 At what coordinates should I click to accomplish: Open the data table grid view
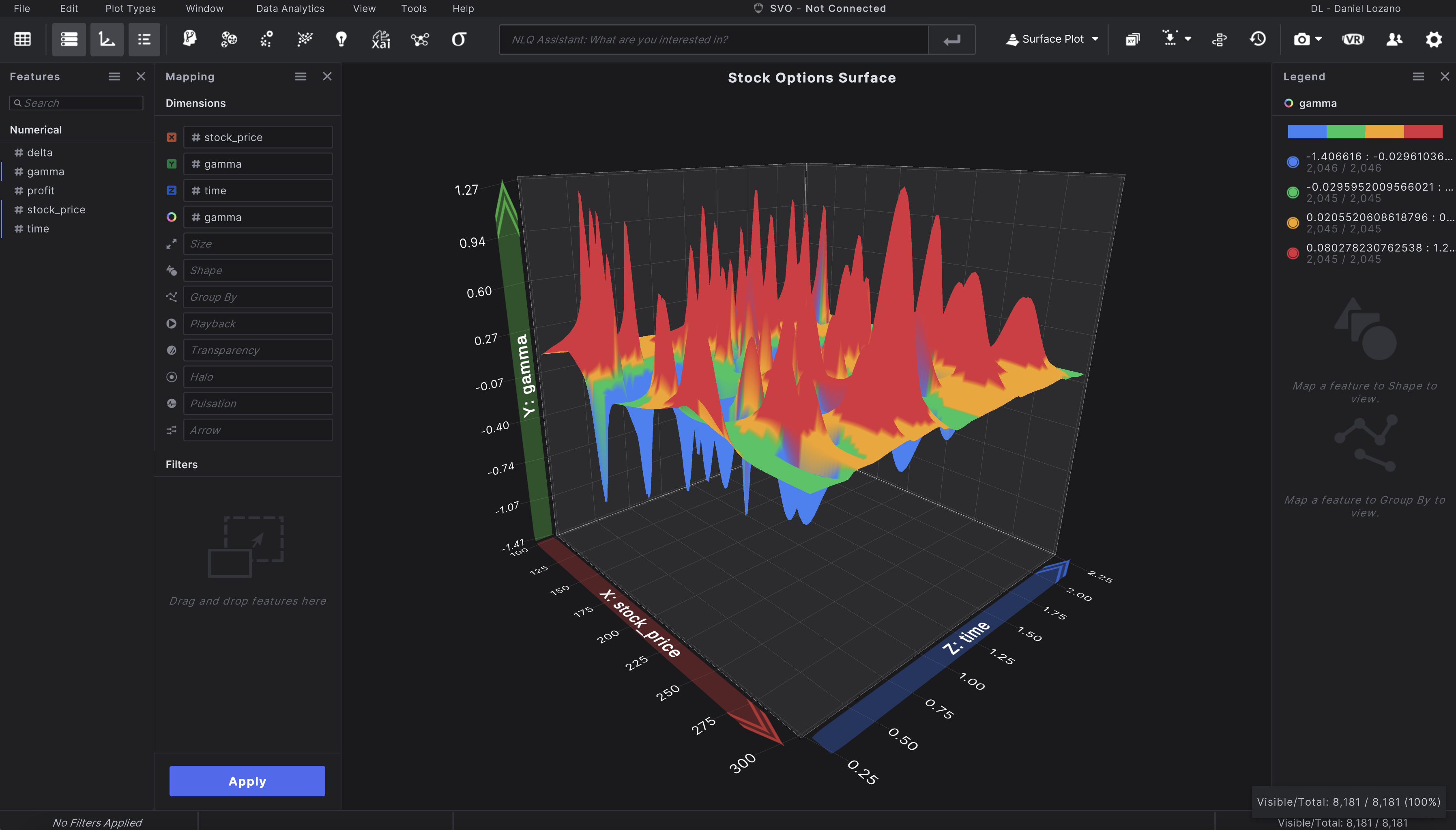coord(22,39)
